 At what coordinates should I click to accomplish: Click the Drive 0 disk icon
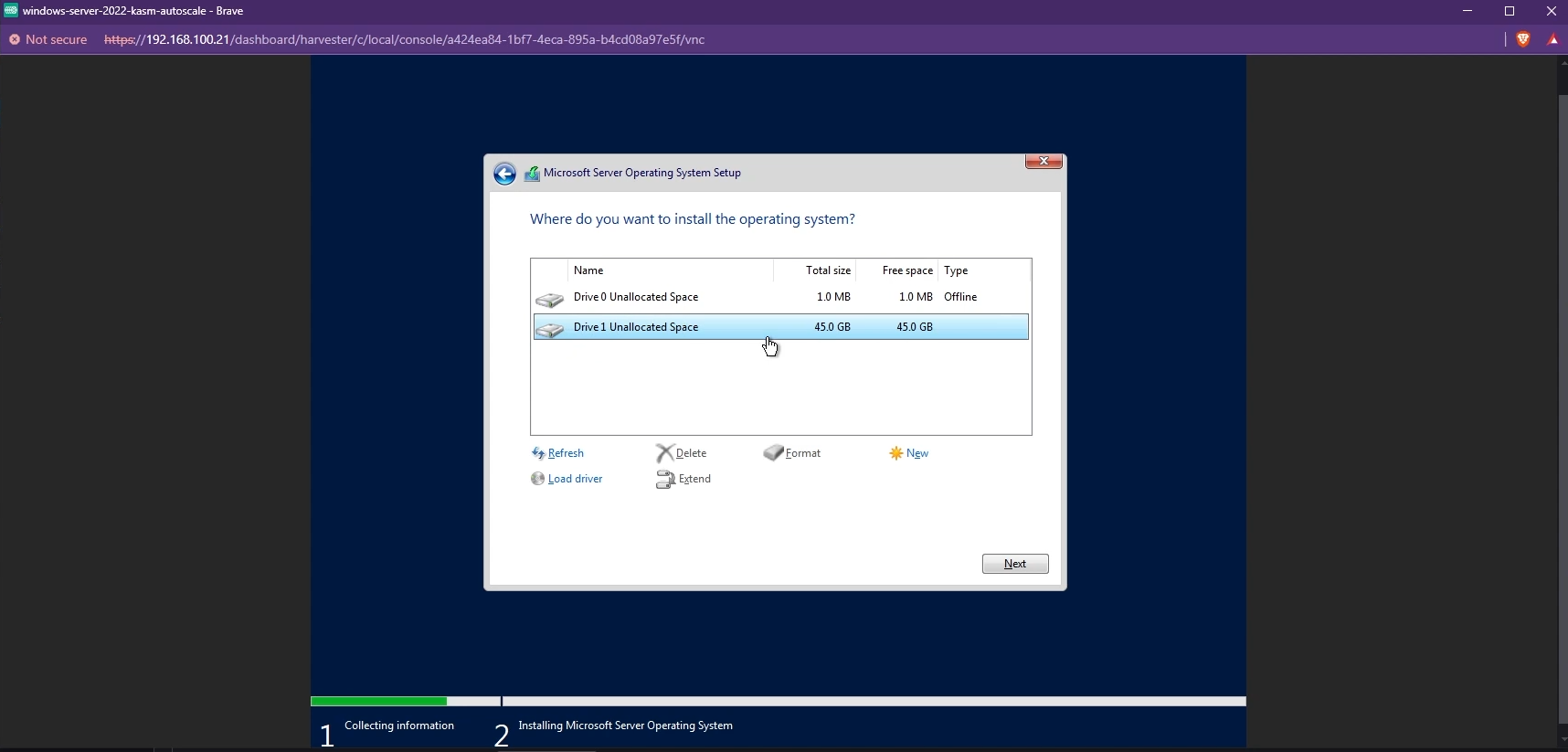pos(549,299)
